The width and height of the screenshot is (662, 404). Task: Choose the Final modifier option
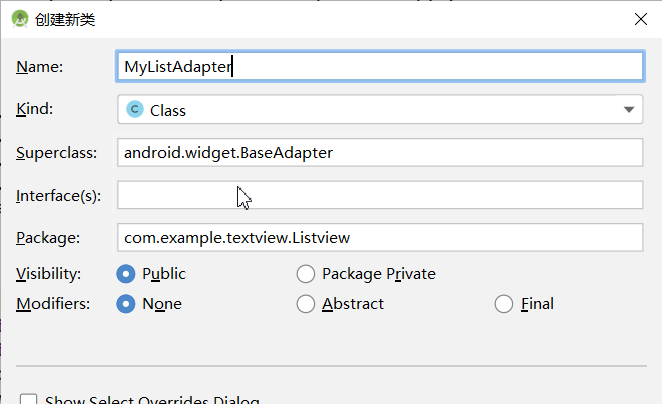pos(504,304)
